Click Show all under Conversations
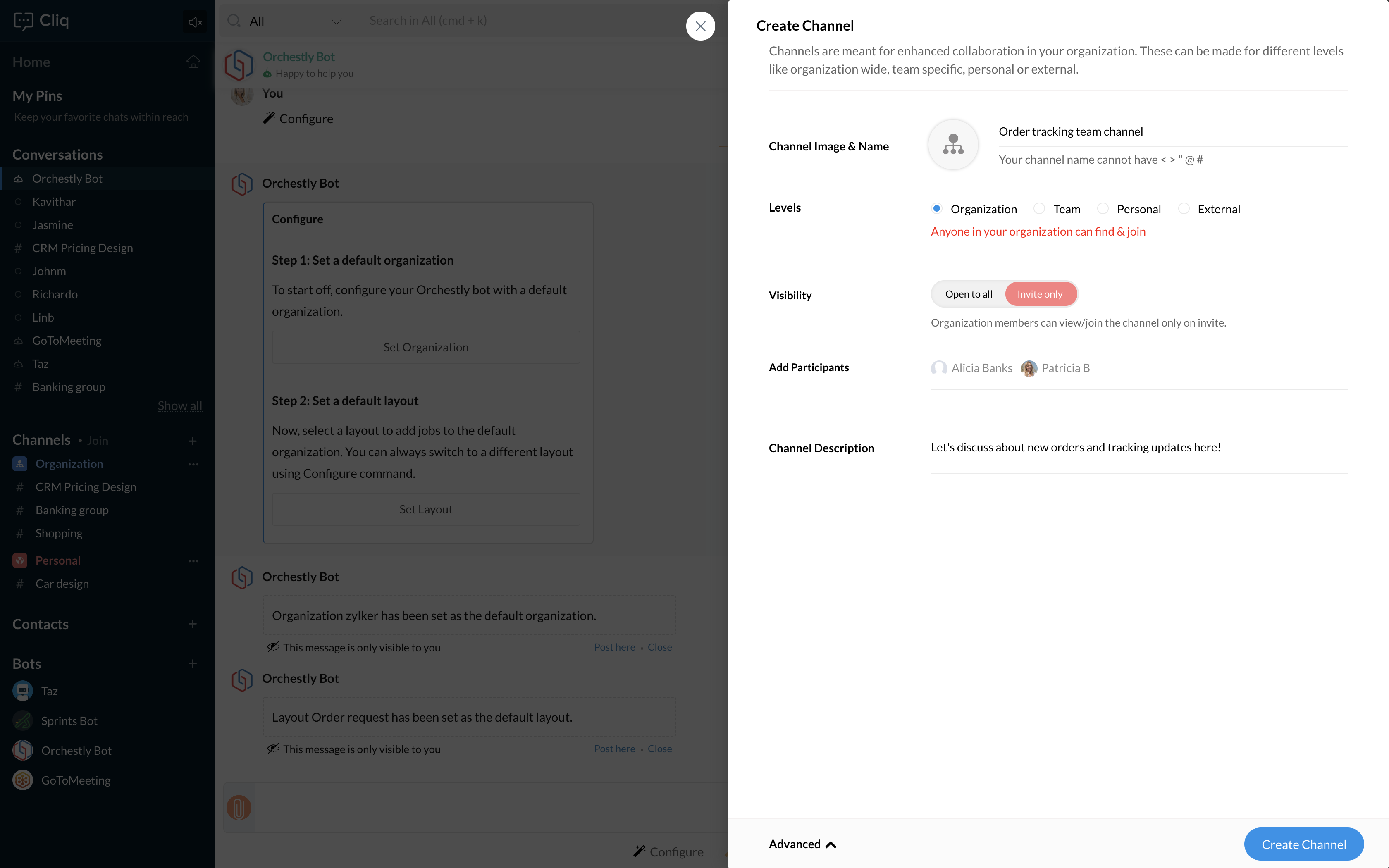The height and width of the screenshot is (868, 1389). (x=180, y=406)
